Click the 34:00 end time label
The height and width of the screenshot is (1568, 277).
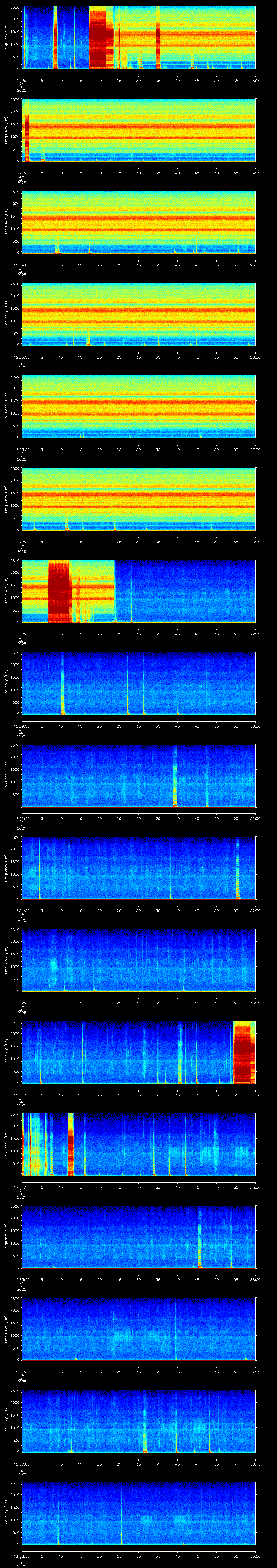[x=255, y=1096]
